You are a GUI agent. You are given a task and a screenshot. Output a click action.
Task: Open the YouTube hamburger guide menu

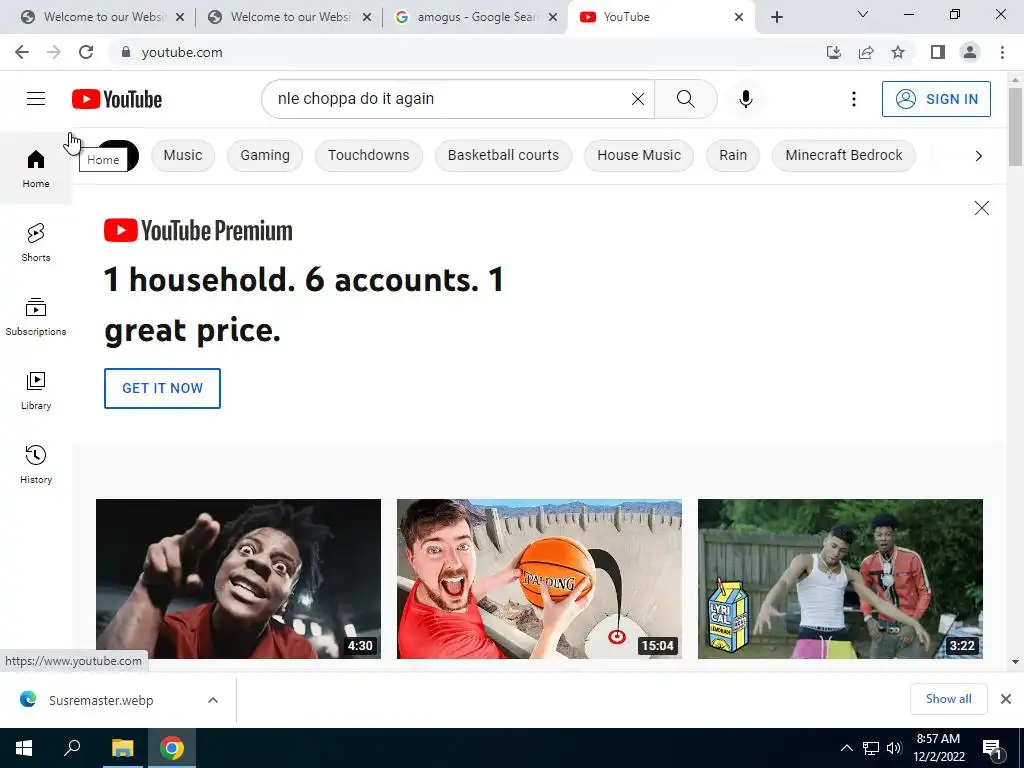[36, 99]
